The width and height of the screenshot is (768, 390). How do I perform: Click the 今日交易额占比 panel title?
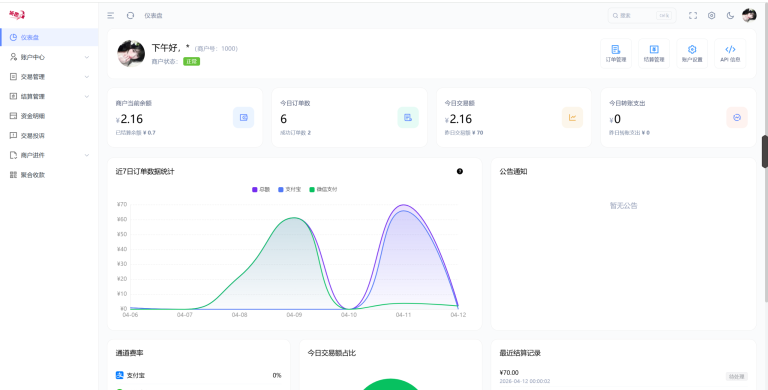(x=332, y=353)
